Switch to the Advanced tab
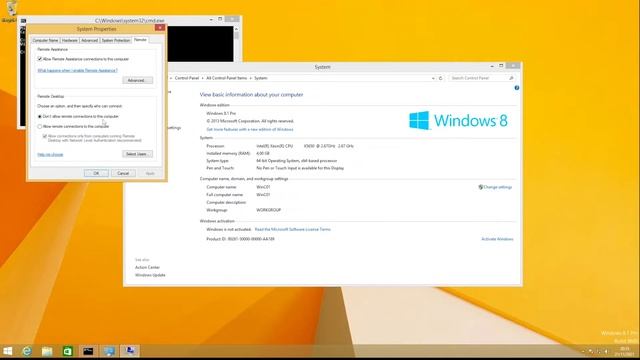The image size is (640, 360). [89, 40]
